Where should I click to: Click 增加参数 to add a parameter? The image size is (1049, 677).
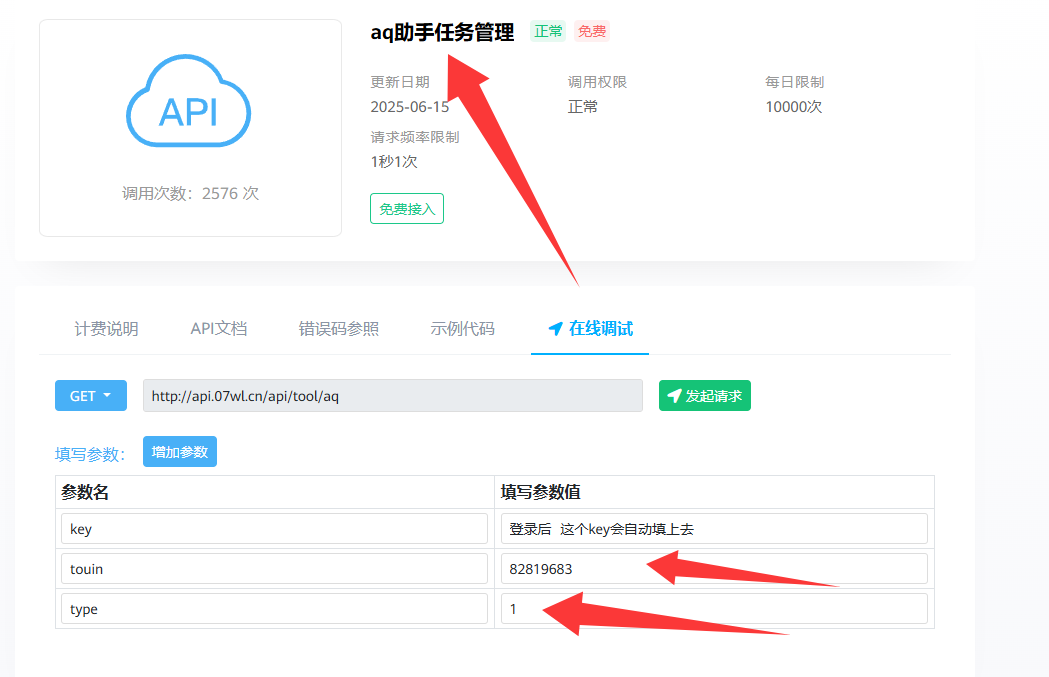point(180,452)
